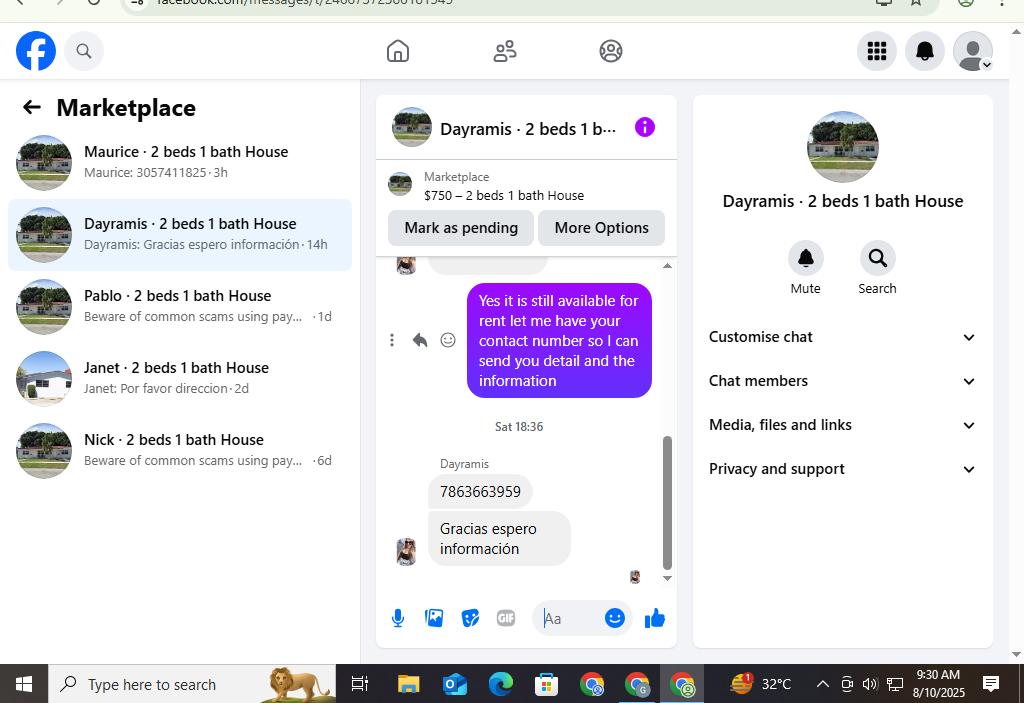Choose a sticker icon

click(470, 618)
